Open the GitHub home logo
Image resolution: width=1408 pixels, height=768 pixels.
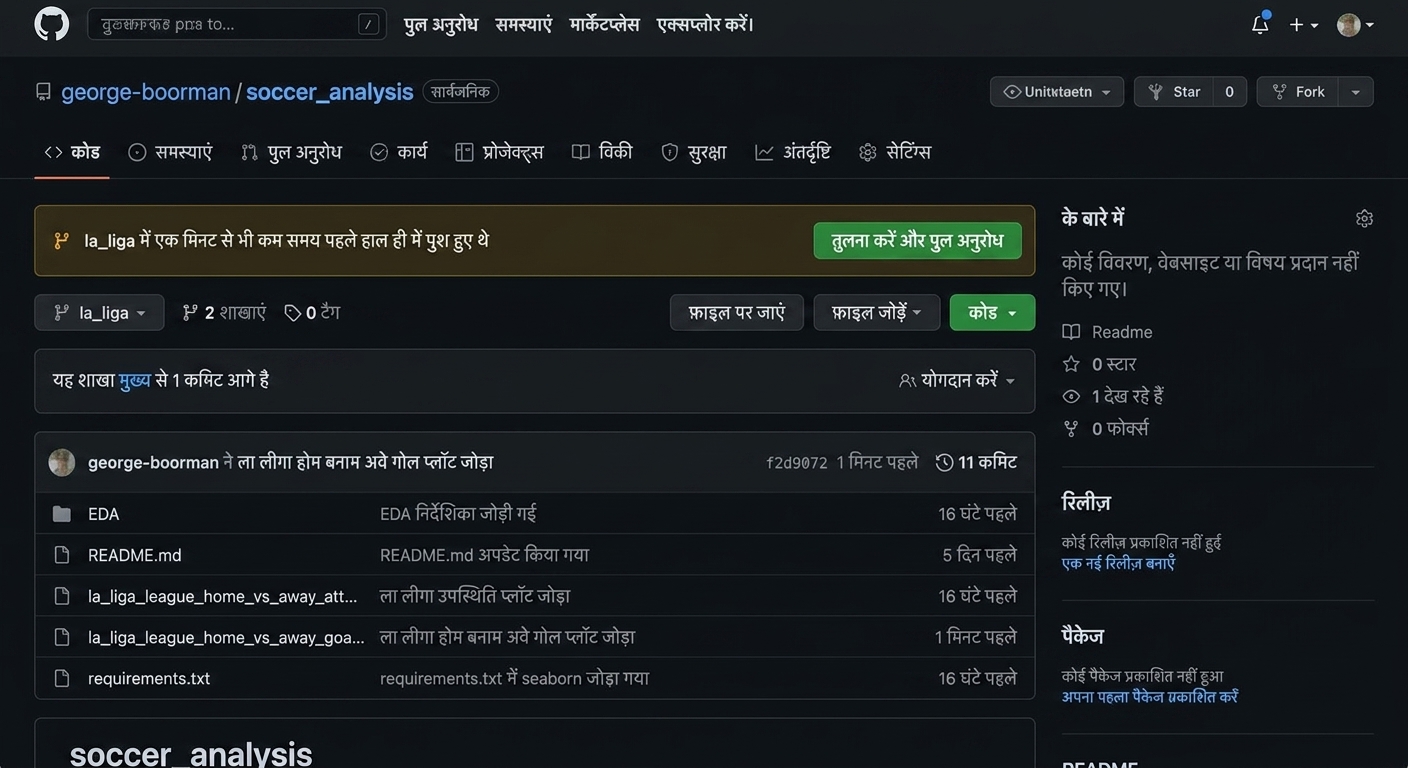pyautogui.click(x=52, y=24)
